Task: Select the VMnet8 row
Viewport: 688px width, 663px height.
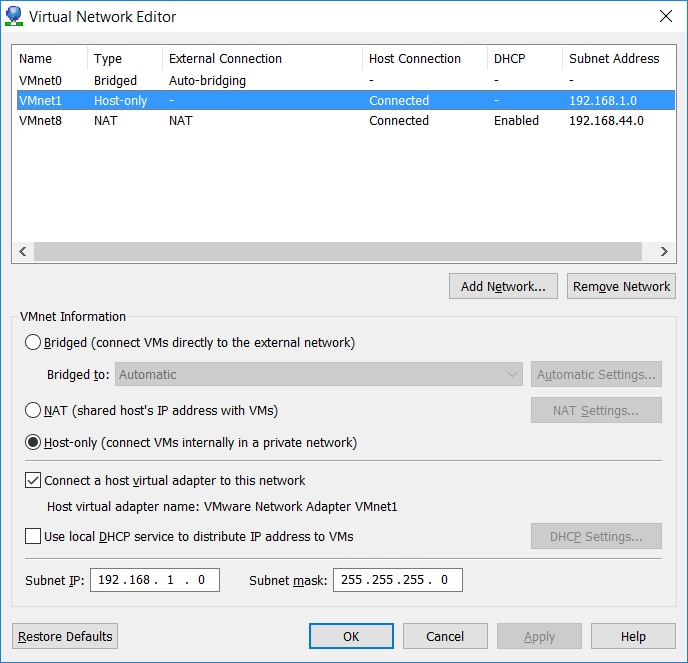Action: tap(346, 121)
